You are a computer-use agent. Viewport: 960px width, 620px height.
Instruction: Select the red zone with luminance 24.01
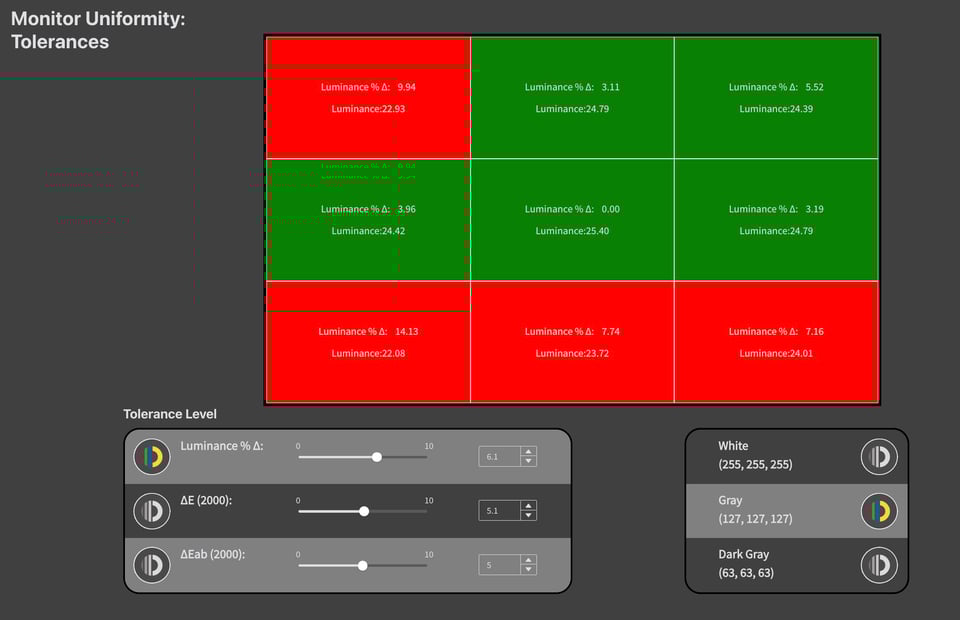coord(776,342)
